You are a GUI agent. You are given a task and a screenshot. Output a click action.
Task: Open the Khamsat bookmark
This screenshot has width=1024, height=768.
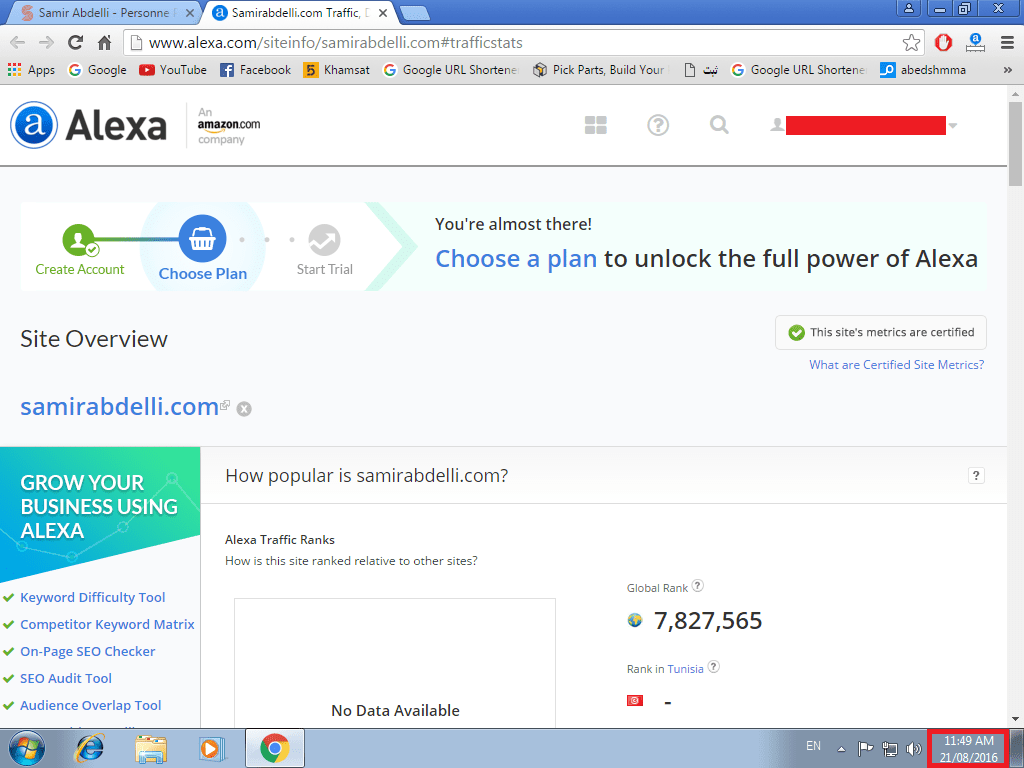coord(337,70)
